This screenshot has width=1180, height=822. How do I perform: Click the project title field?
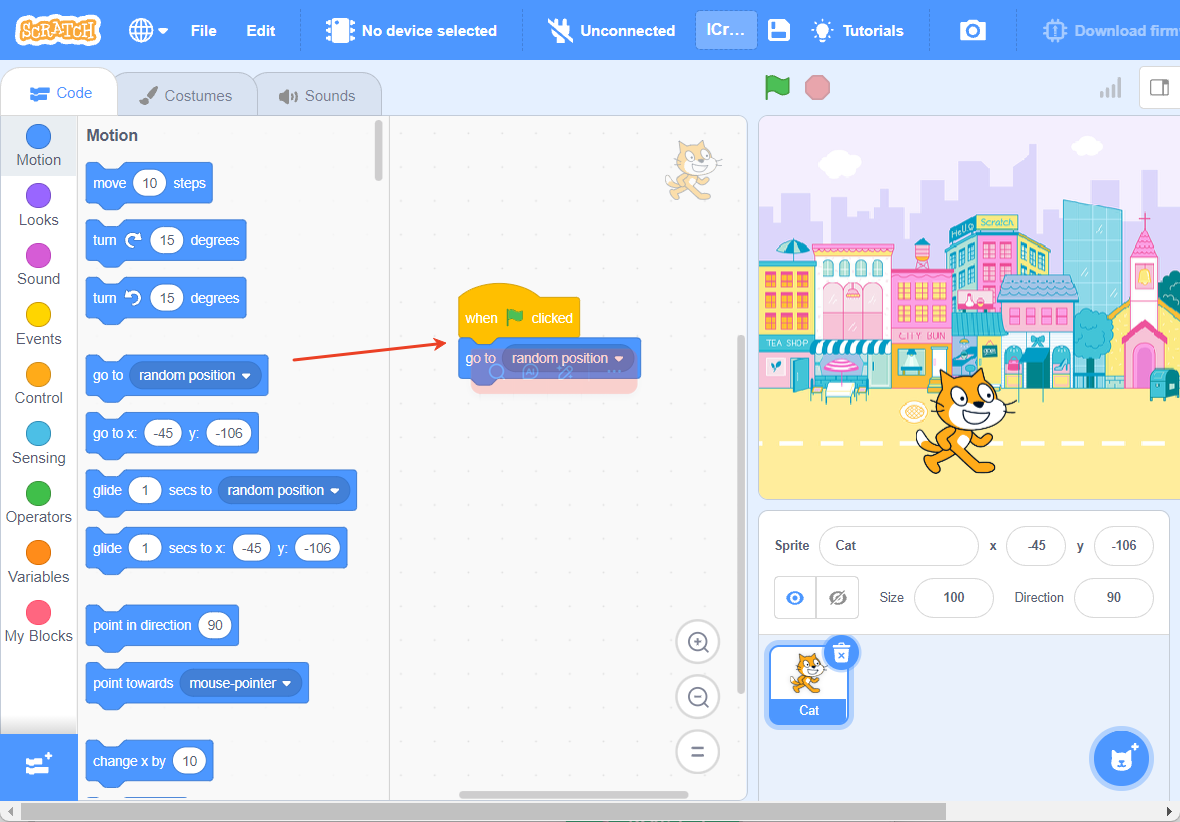click(x=725, y=30)
